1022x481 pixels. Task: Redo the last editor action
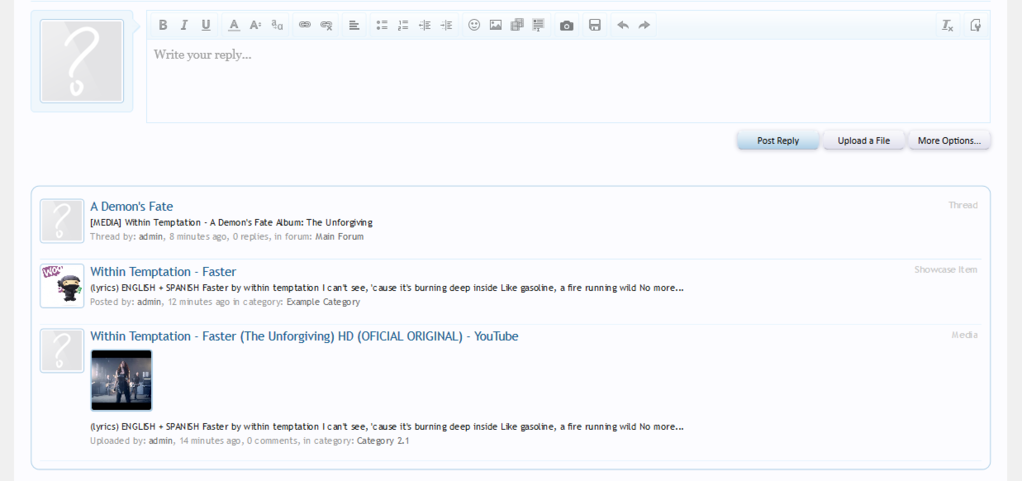click(x=644, y=25)
